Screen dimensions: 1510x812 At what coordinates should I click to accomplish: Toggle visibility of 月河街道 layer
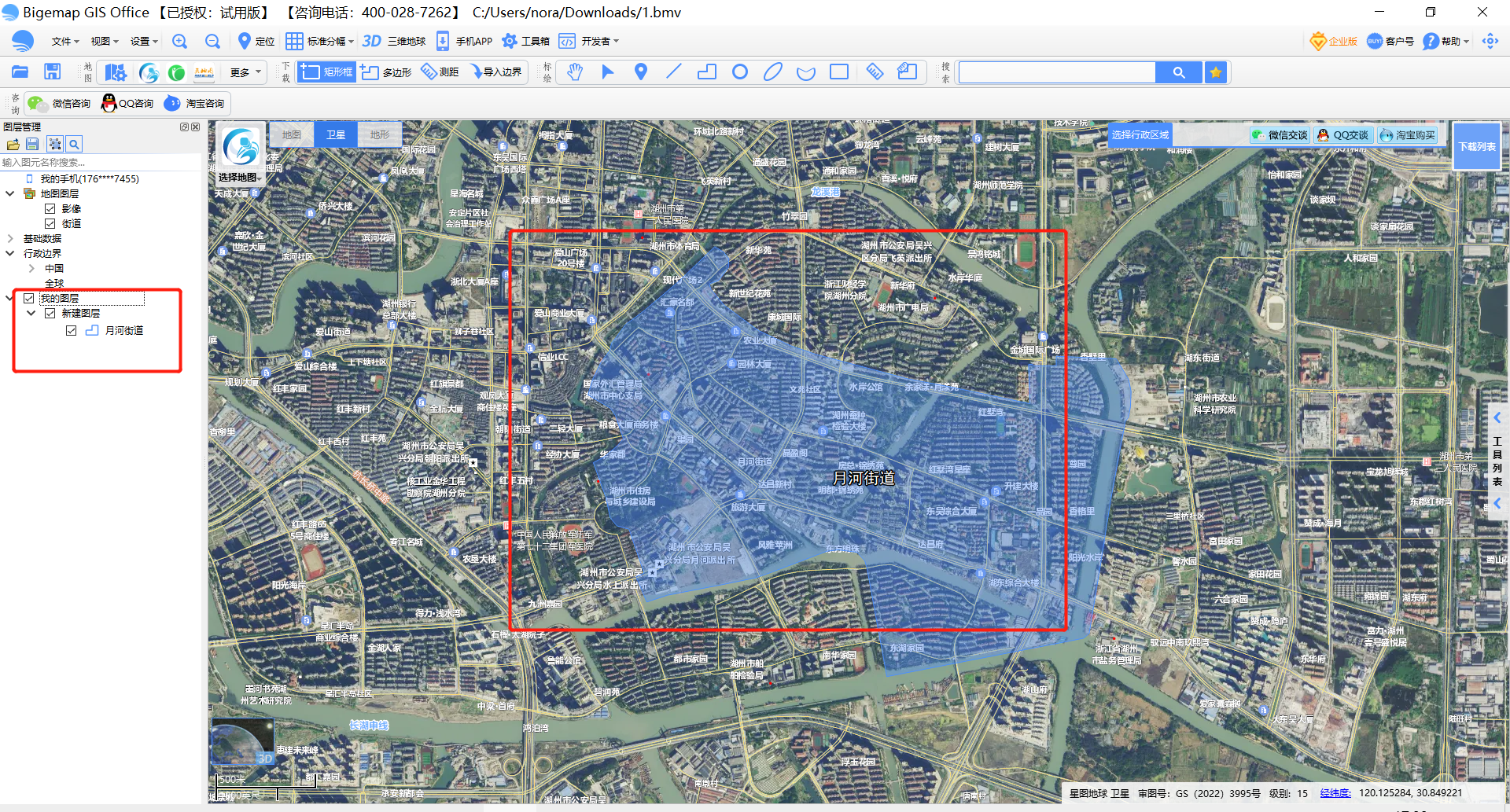click(x=72, y=331)
